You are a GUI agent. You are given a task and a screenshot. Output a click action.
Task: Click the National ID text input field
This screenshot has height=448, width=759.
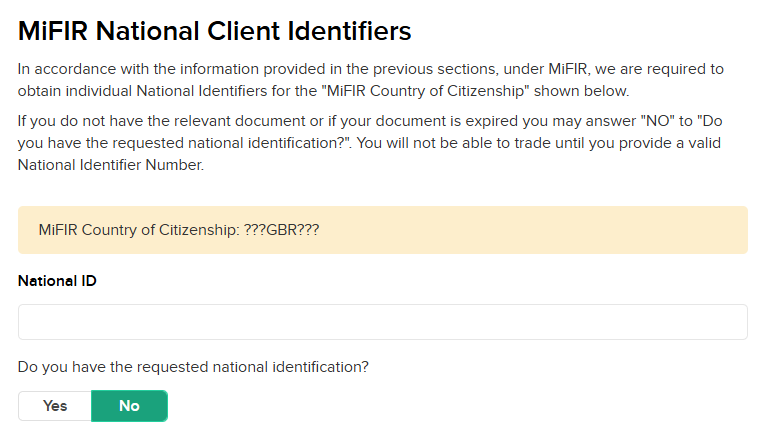point(382,322)
